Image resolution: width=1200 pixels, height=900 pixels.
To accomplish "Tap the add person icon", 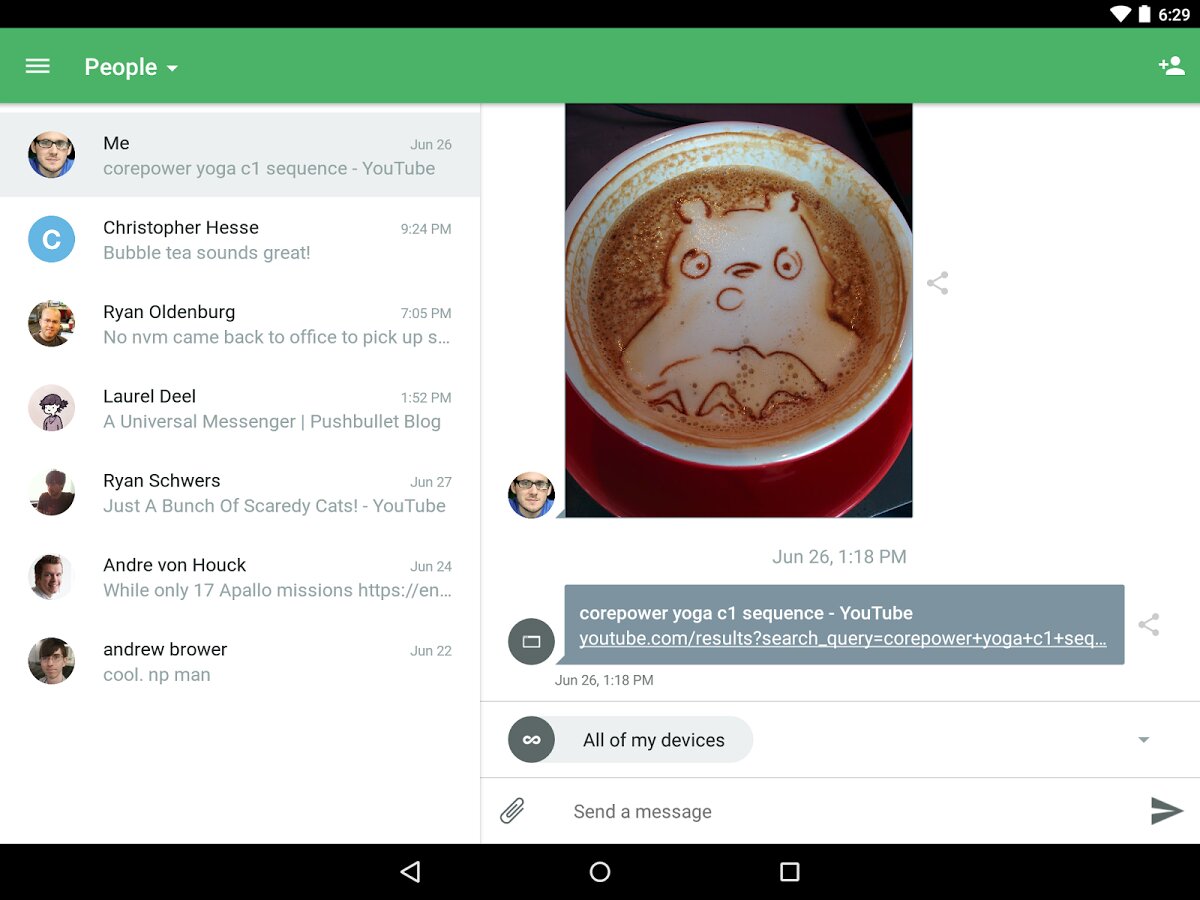I will [1171, 66].
